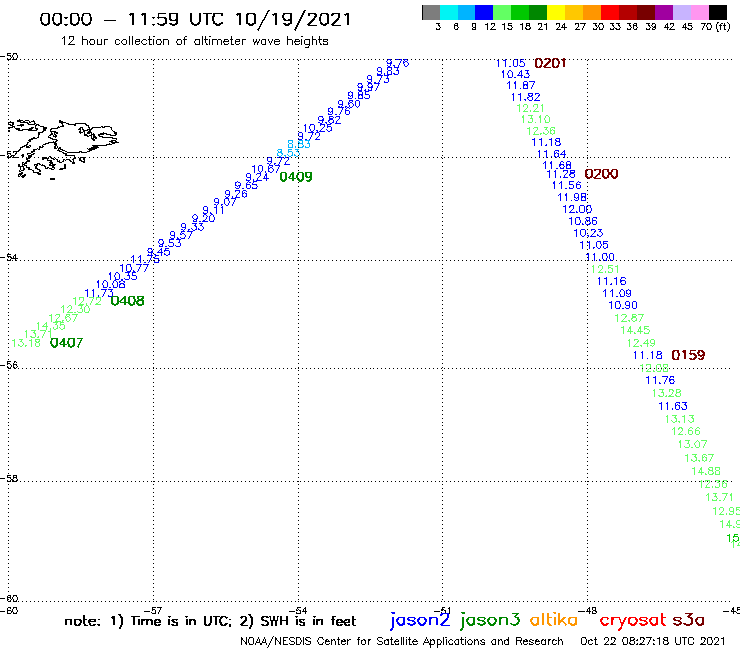Click the -57 longitude axis label
Image resolution: width=740 pixels, height=650 pixels.
click(153, 610)
